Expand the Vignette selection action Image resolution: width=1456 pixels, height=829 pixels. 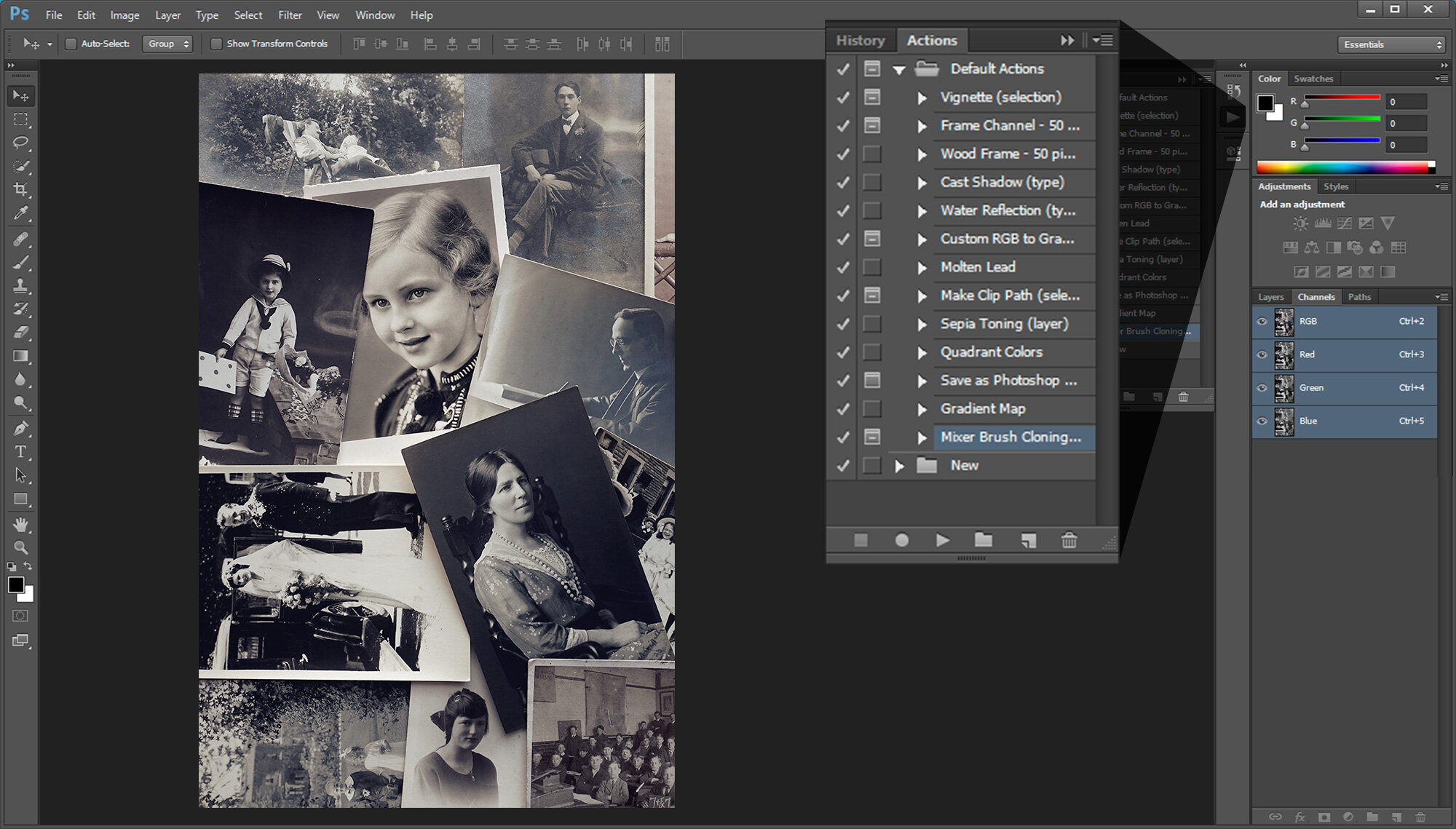coord(920,97)
